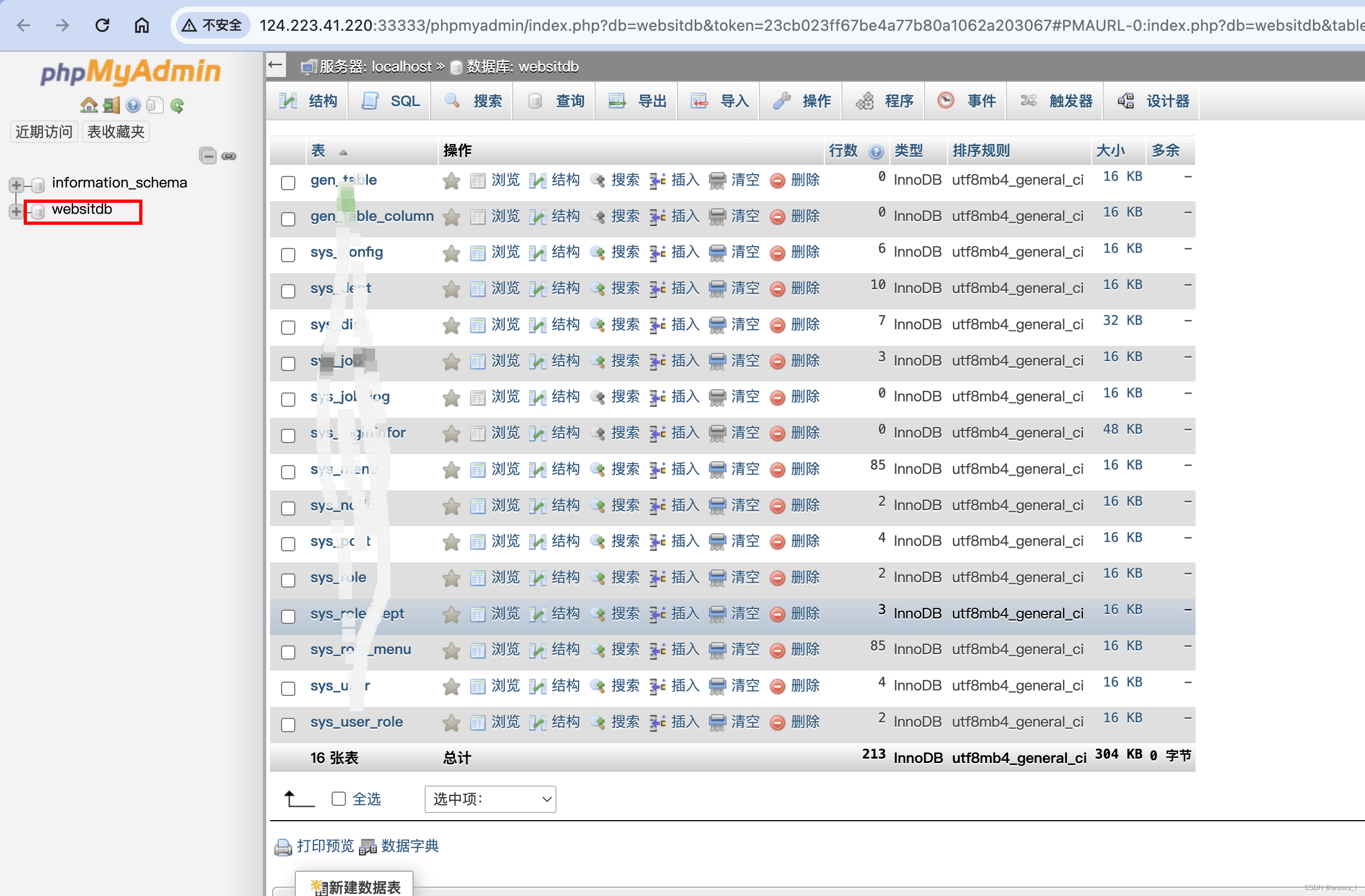Click the reload navigation panel icon

177,106
